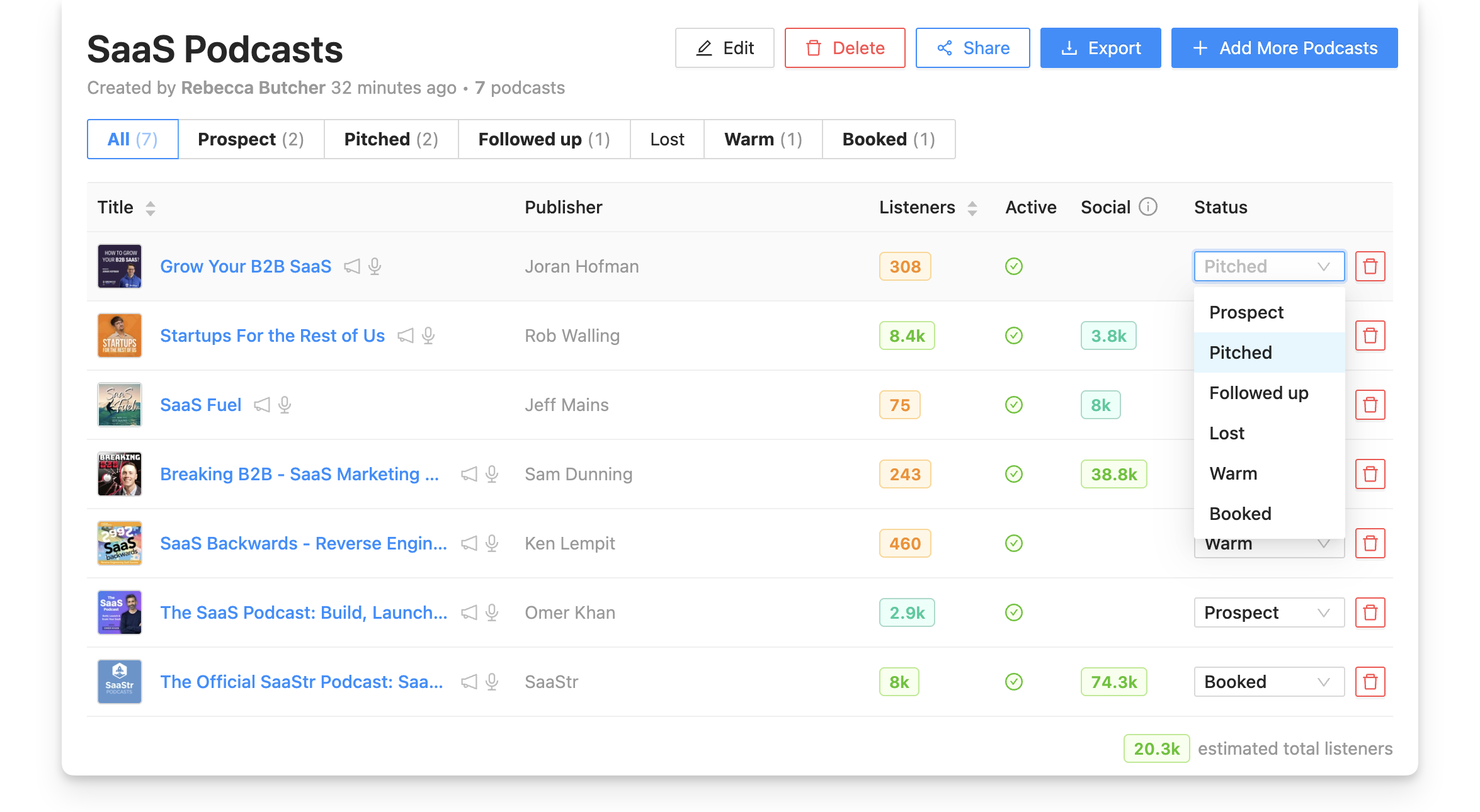1480x812 pixels.
Task: Sort the table by Listeners
Action: pos(972,208)
